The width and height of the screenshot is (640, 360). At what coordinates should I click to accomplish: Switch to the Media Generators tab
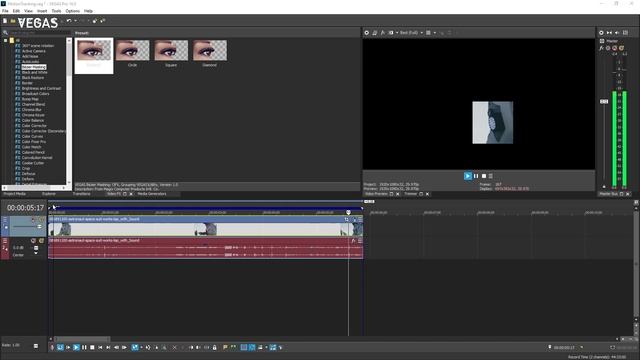[152, 194]
